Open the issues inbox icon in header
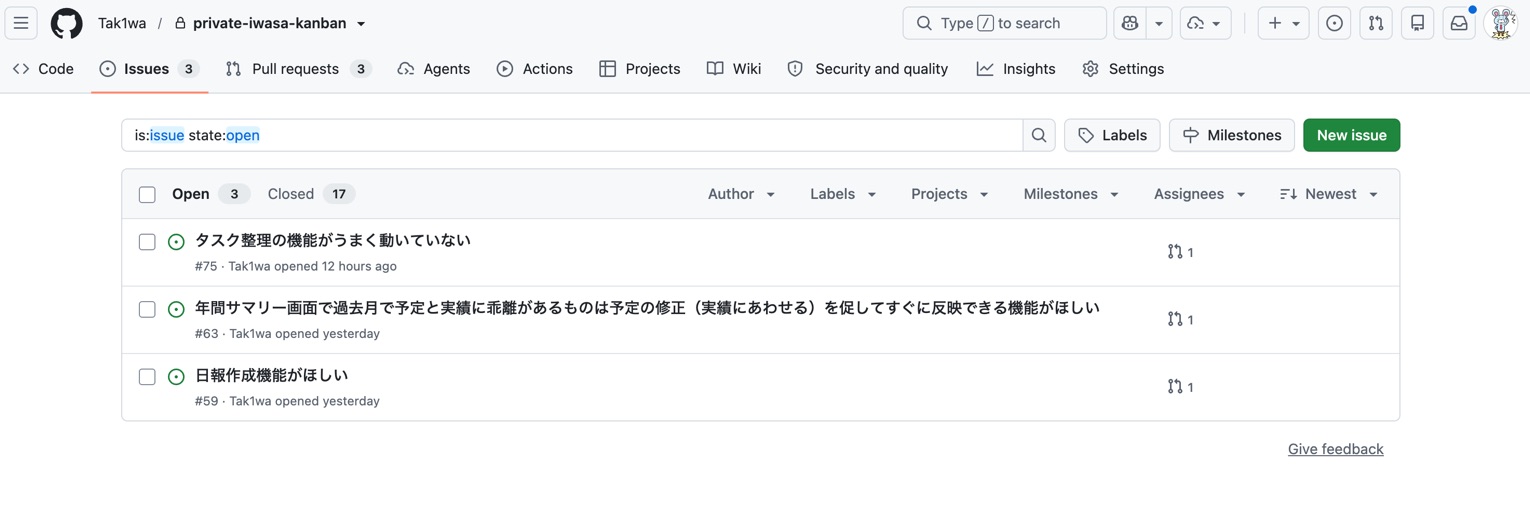The height and width of the screenshot is (513, 1530). [x=1334, y=23]
